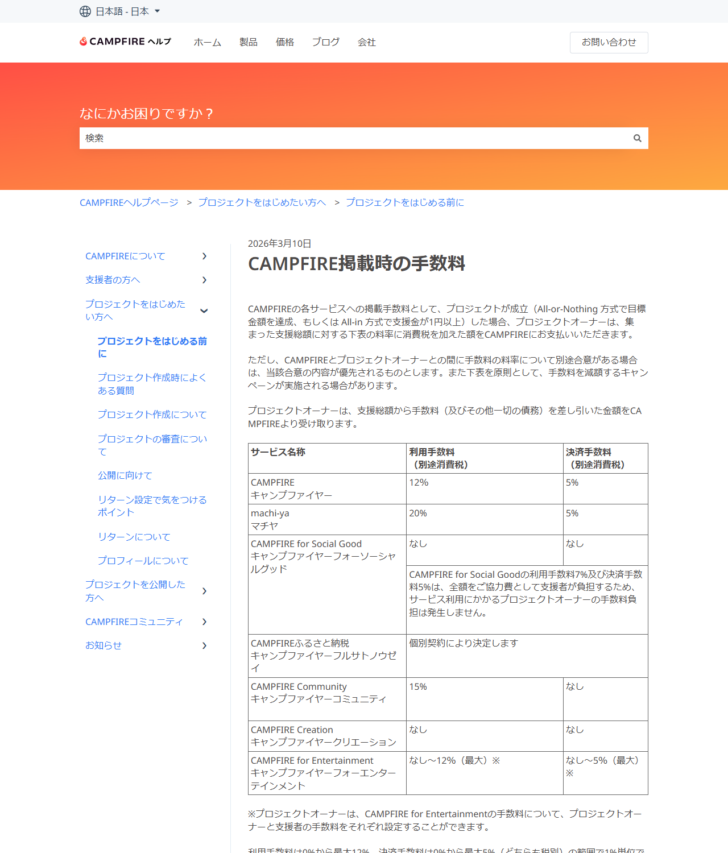Viewport: 728px width, 853px height.
Task: Click the 12% cell in CAMPFIRE row
Action: 485,489
